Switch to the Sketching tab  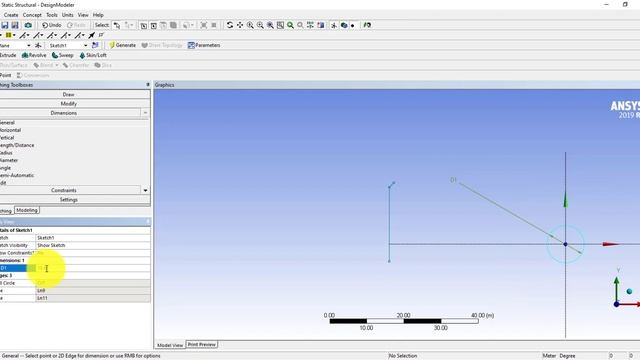6,211
